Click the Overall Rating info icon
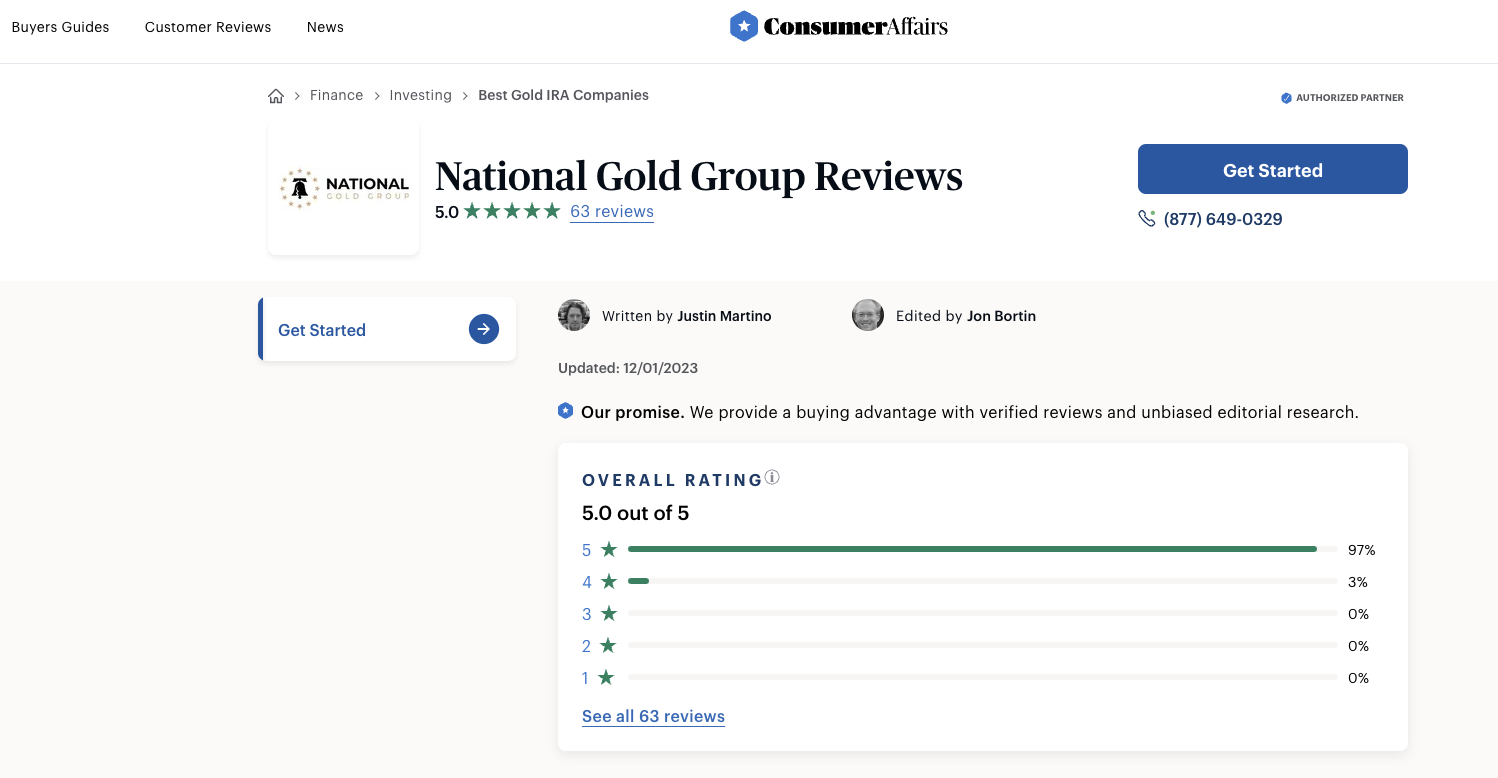Viewport: 1498px width, 778px height. tap(772, 478)
